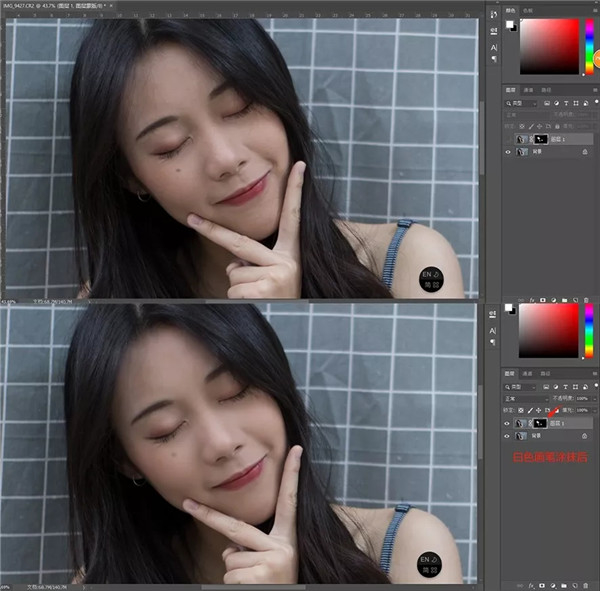Open Paragraph panel icon in lower screenshot
Screen dimensions: 600x591
[493, 342]
